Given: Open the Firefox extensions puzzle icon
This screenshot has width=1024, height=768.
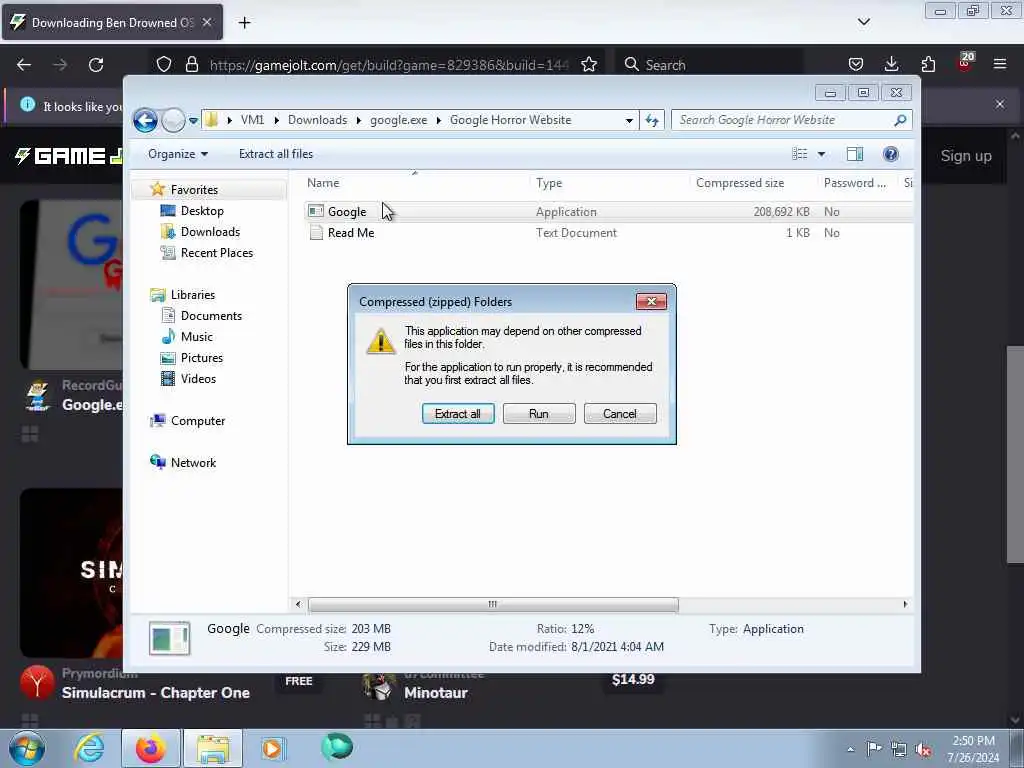Looking at the screenshot, I should pos(928,65).
